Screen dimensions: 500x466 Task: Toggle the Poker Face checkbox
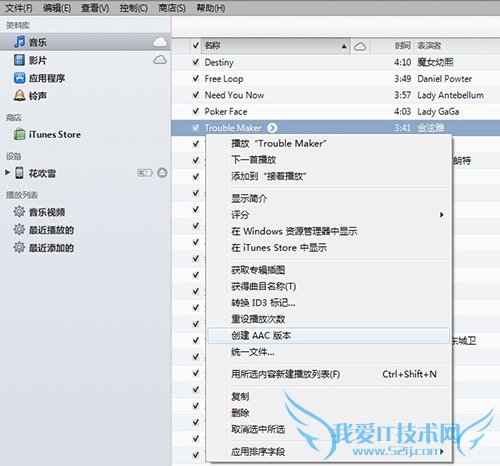tap(196, 111)
